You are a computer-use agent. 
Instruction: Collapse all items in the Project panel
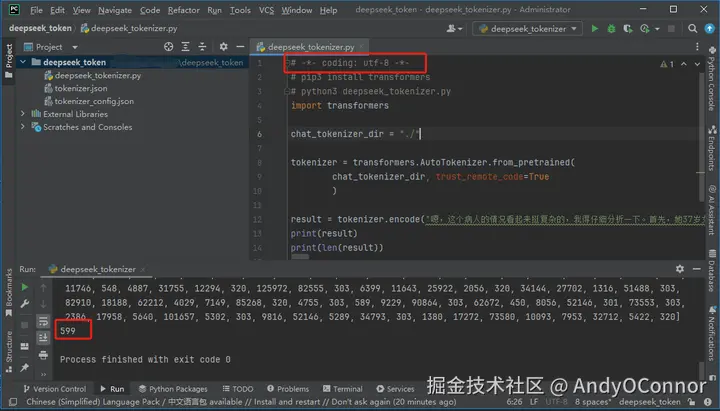[202, 46]
